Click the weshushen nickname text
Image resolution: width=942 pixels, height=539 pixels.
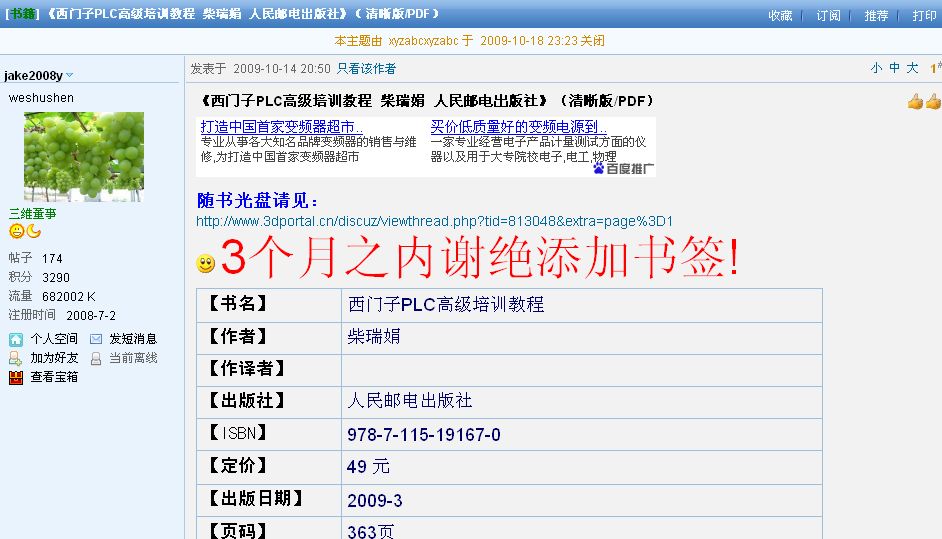click(41, 97)
